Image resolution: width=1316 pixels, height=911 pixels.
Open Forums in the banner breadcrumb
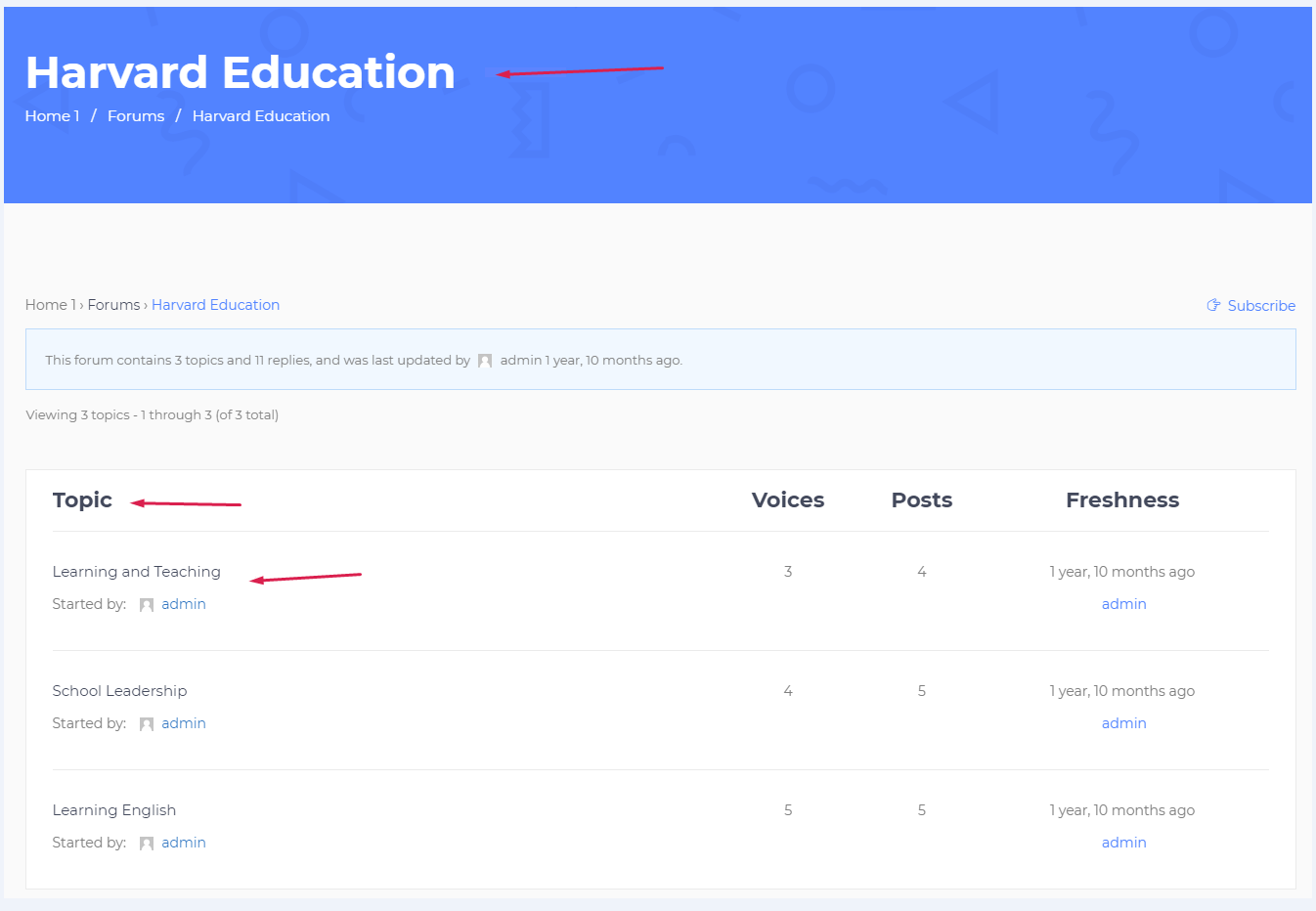(x=136, y=115)
